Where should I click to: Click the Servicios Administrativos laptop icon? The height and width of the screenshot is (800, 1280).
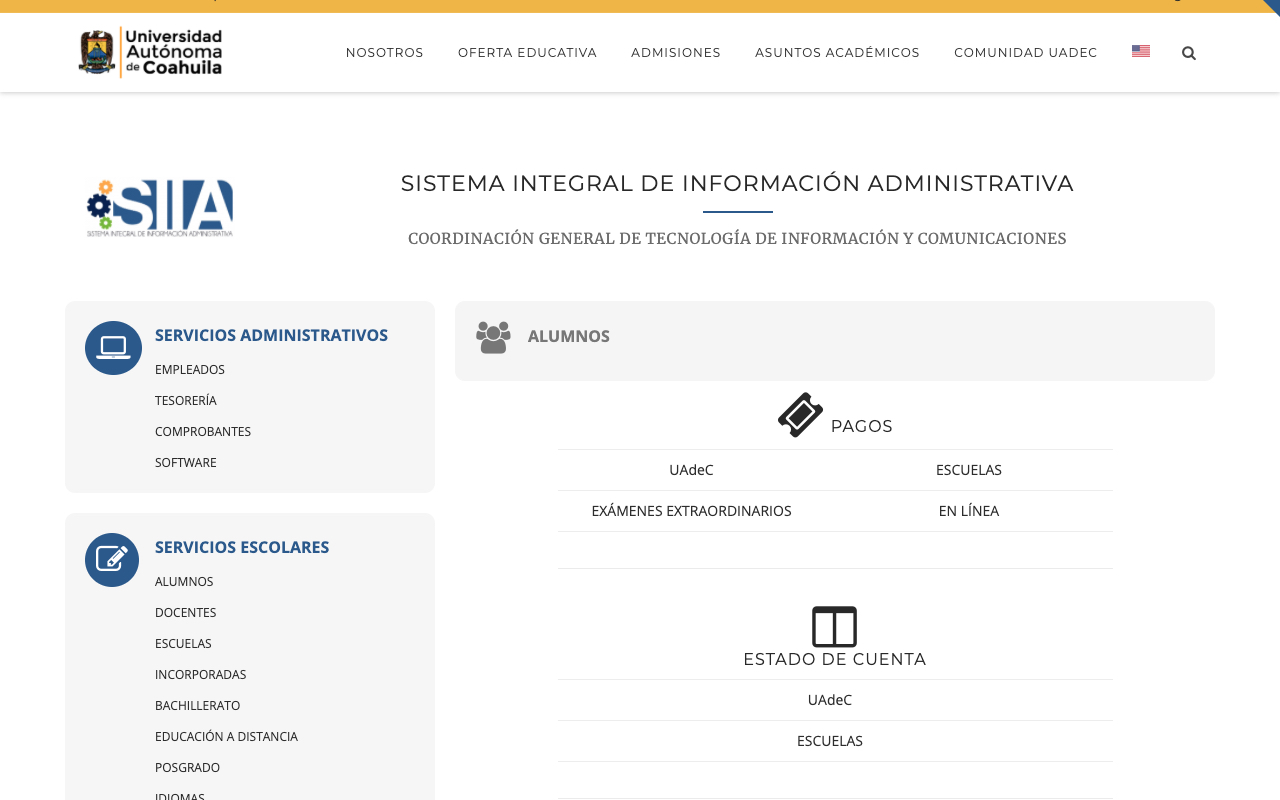tap(113, 348)
